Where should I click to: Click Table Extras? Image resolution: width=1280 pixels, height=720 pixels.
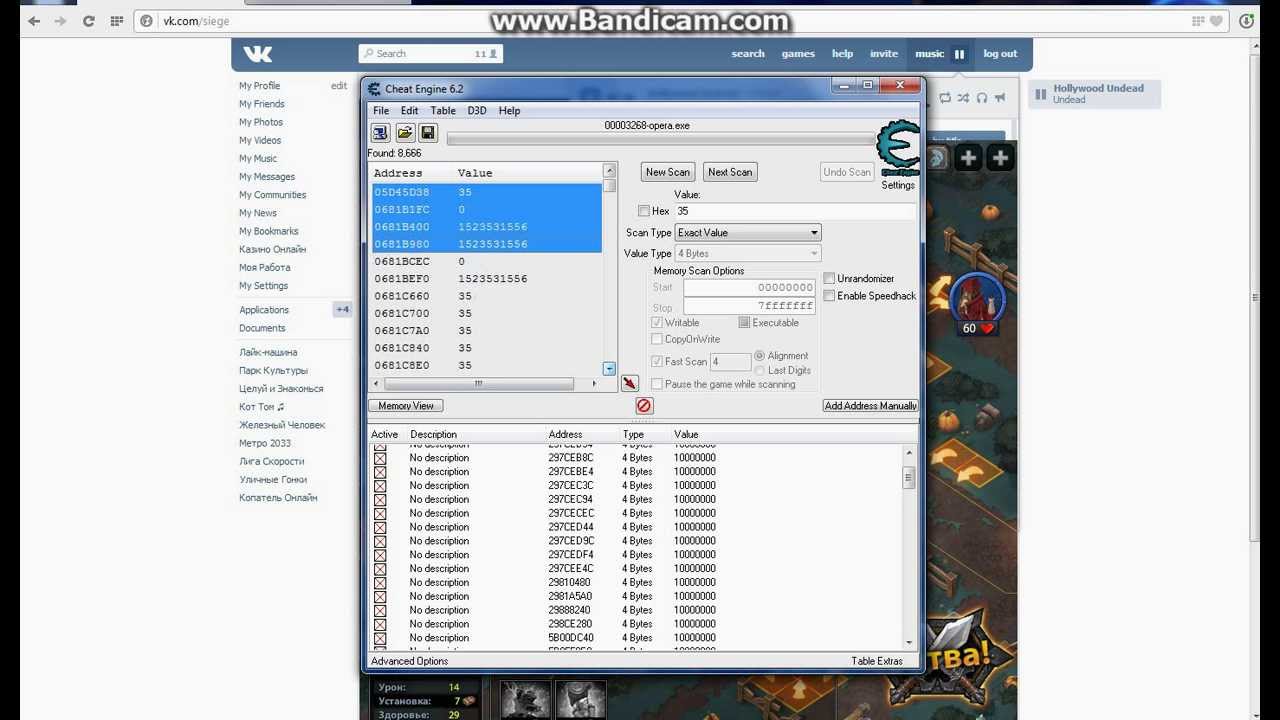877,661
